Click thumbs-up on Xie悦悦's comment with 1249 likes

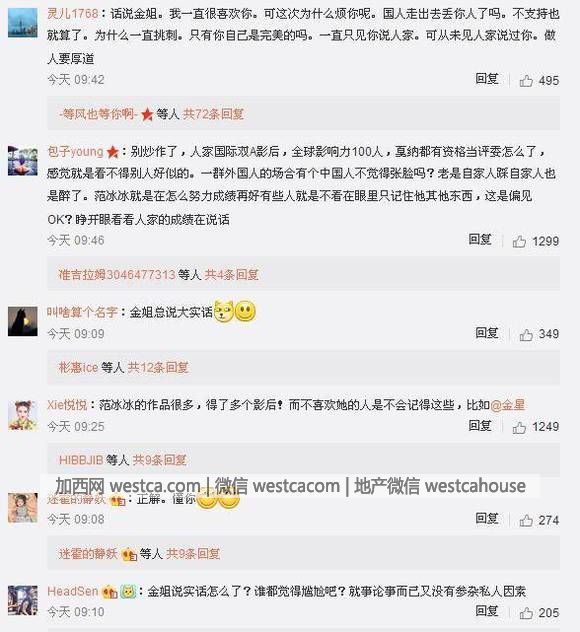(x=519, y=427)
